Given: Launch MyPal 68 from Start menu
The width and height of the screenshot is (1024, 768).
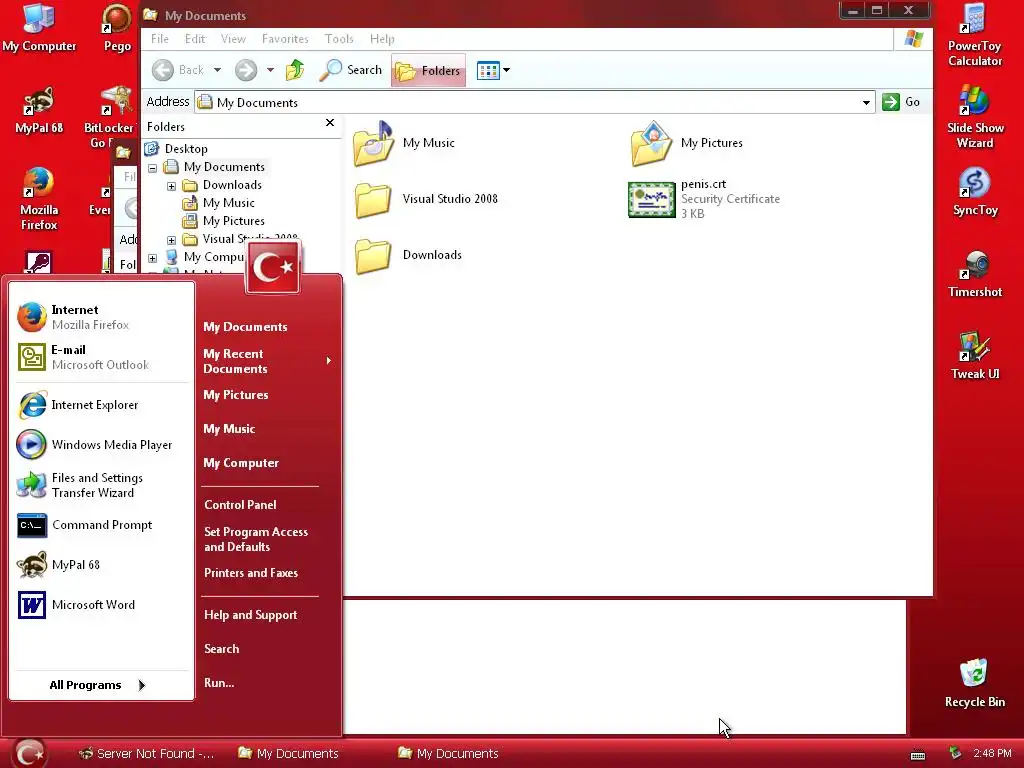Looking at the screenshot, I should (101, 565).
